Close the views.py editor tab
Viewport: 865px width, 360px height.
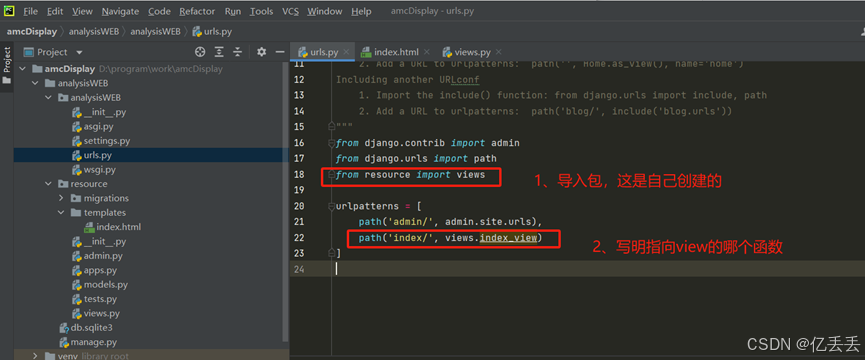498,52
